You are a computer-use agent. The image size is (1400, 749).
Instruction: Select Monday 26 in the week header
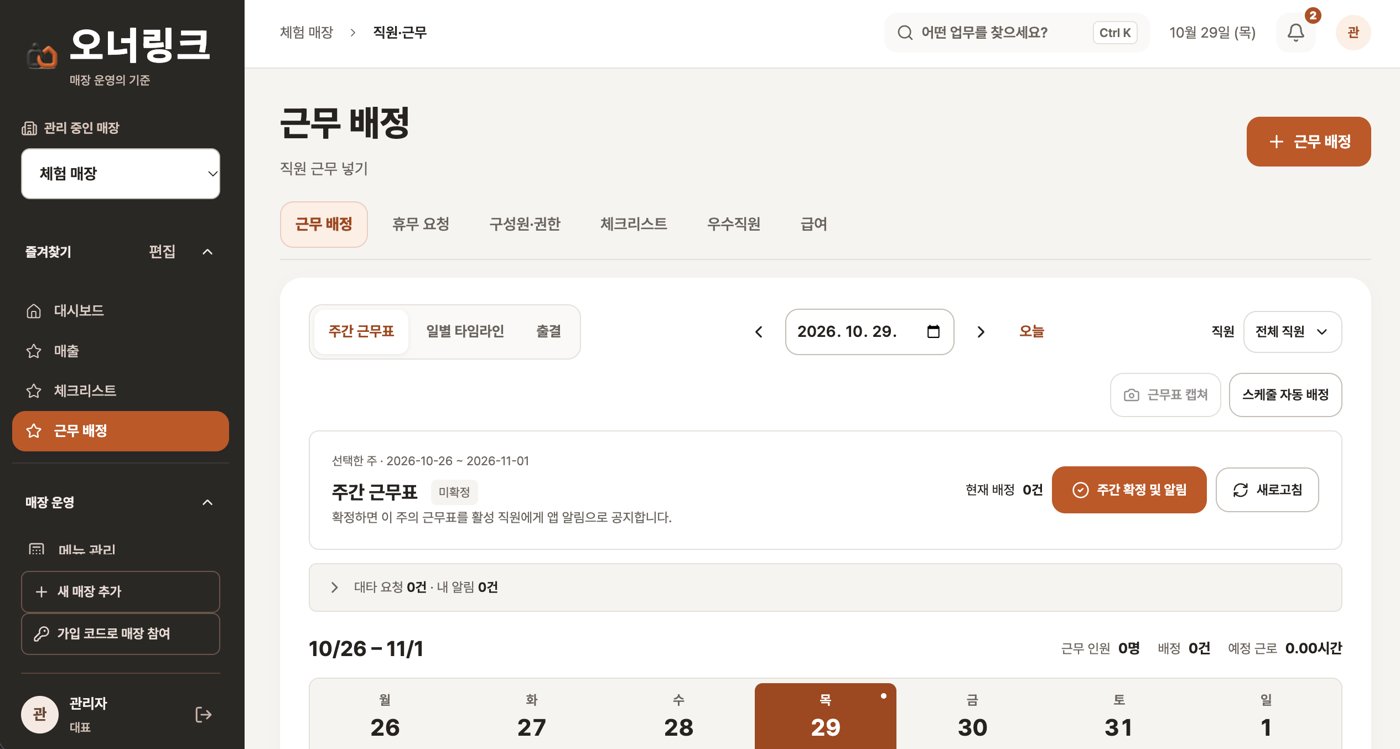385,716
